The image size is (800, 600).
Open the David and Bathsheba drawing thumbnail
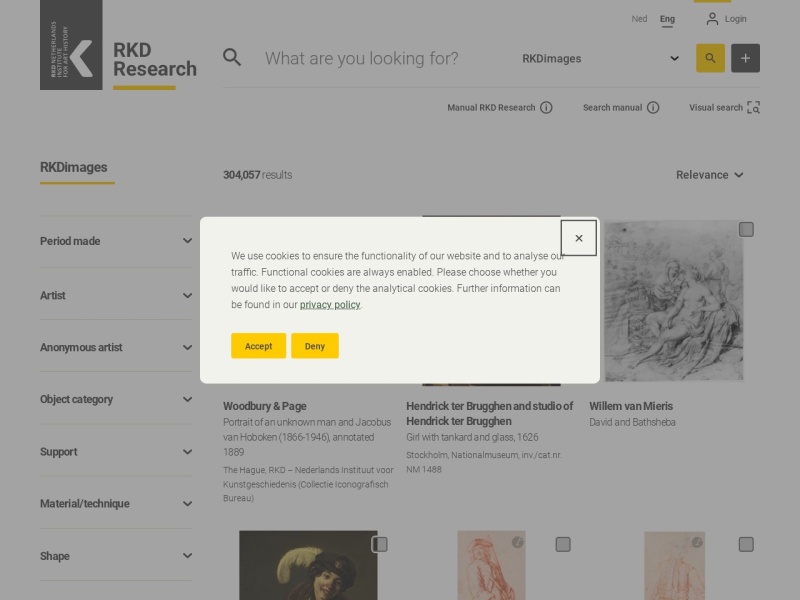click(674, 301)
